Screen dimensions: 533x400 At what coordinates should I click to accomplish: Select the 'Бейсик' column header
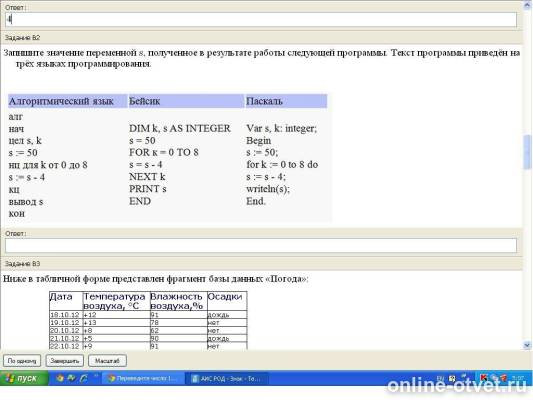tap(186, 101)
